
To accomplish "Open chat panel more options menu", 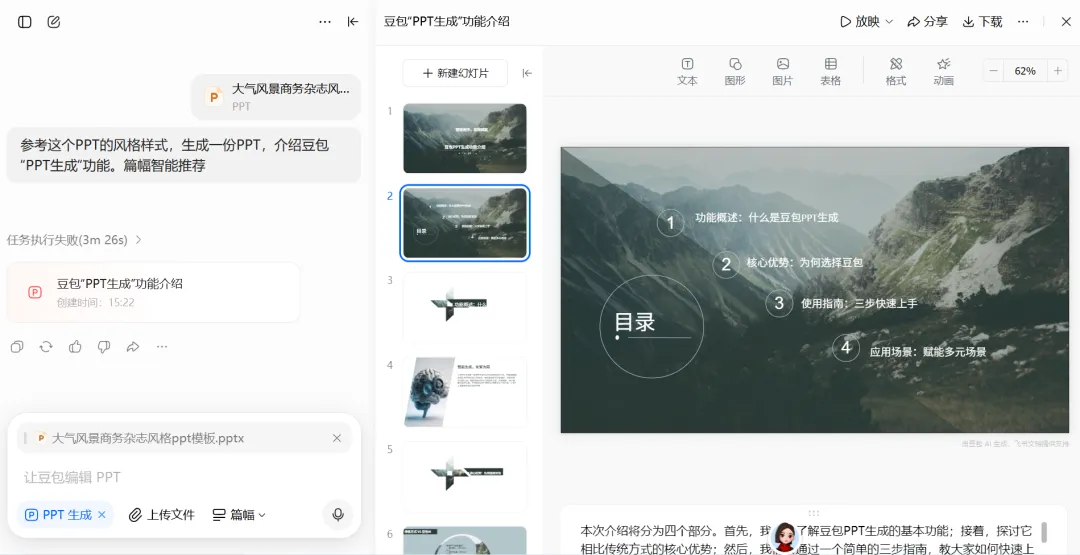I will coord(325,22).
